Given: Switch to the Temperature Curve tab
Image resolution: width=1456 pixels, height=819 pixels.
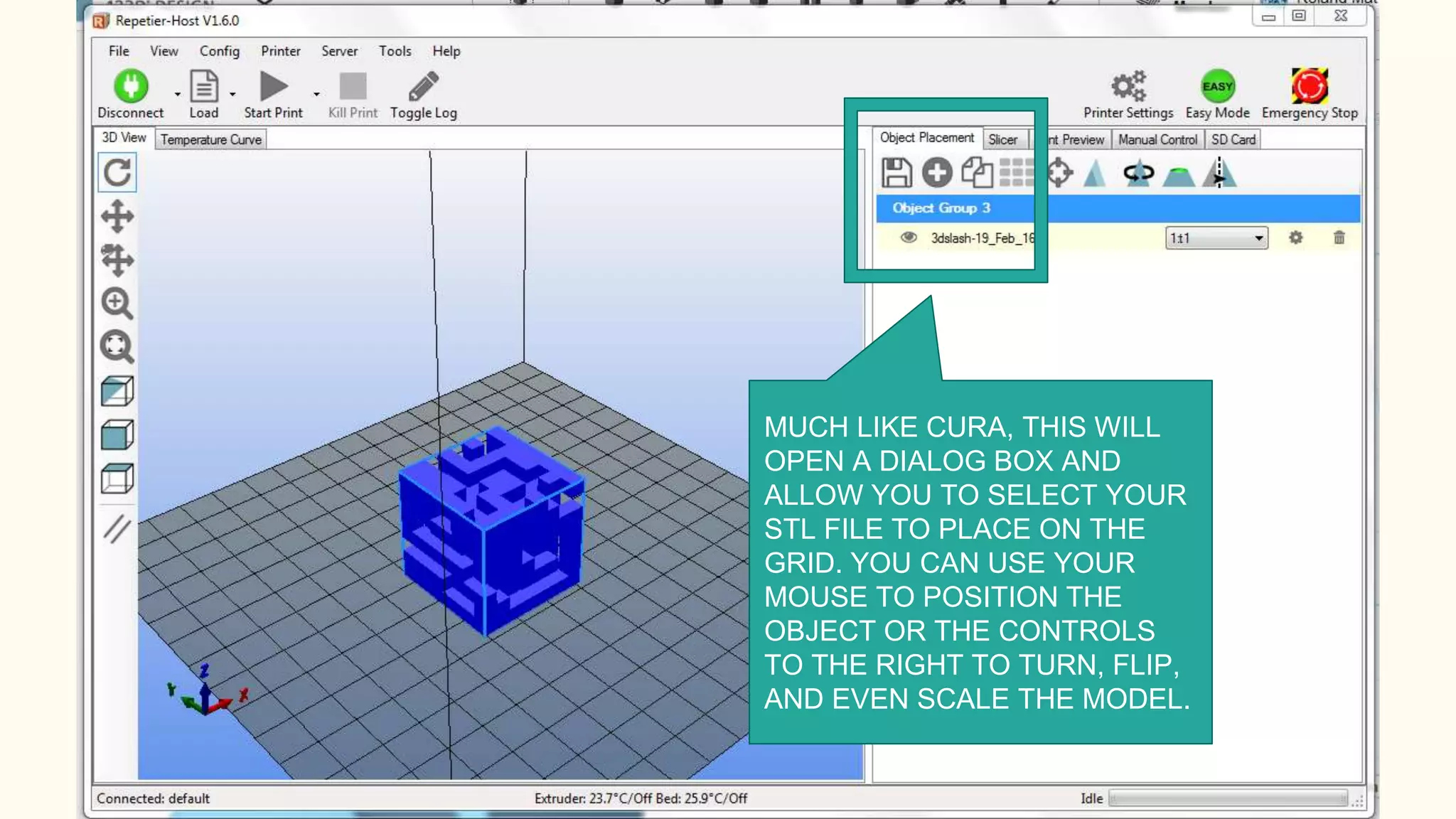Looking at the screenshot, I should coord(211,139).
